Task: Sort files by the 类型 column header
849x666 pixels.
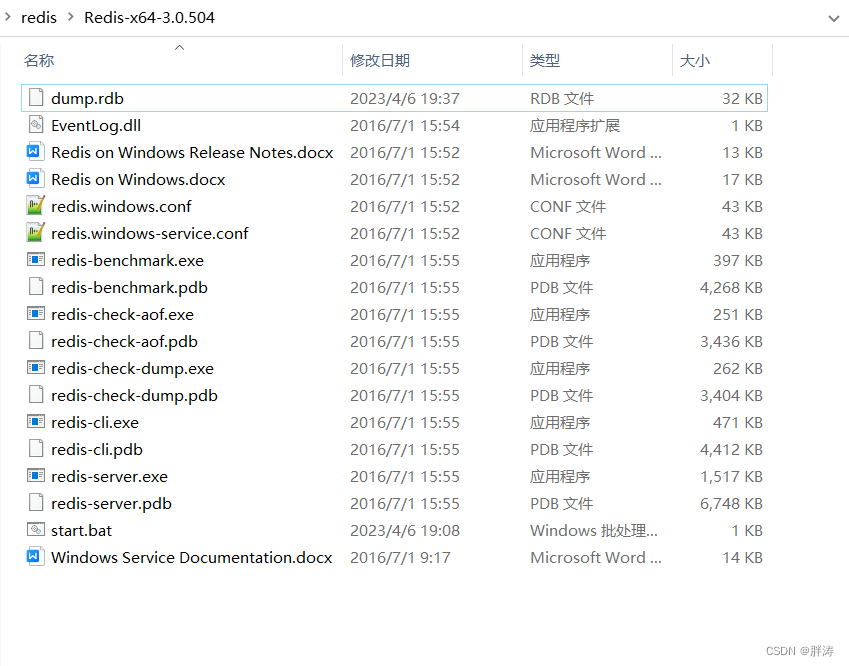Action: click(x=545, y=60)
